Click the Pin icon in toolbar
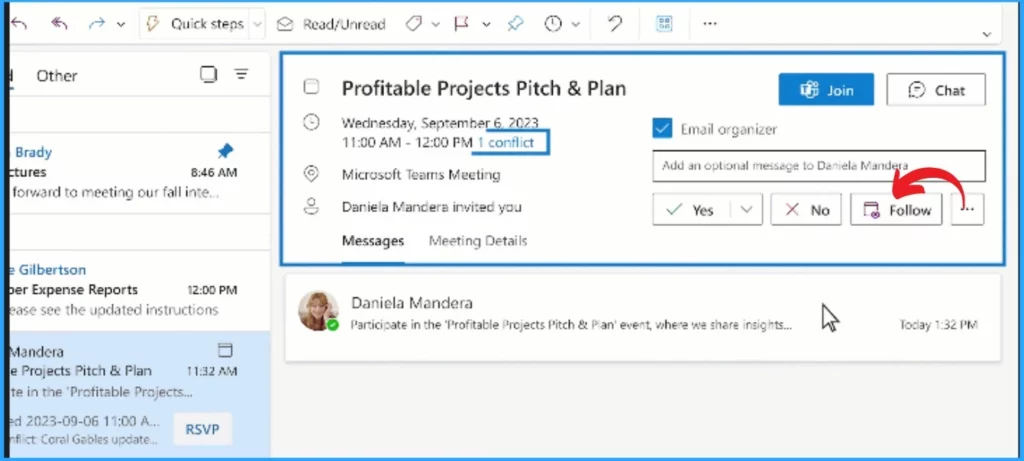 pos(515,24)
